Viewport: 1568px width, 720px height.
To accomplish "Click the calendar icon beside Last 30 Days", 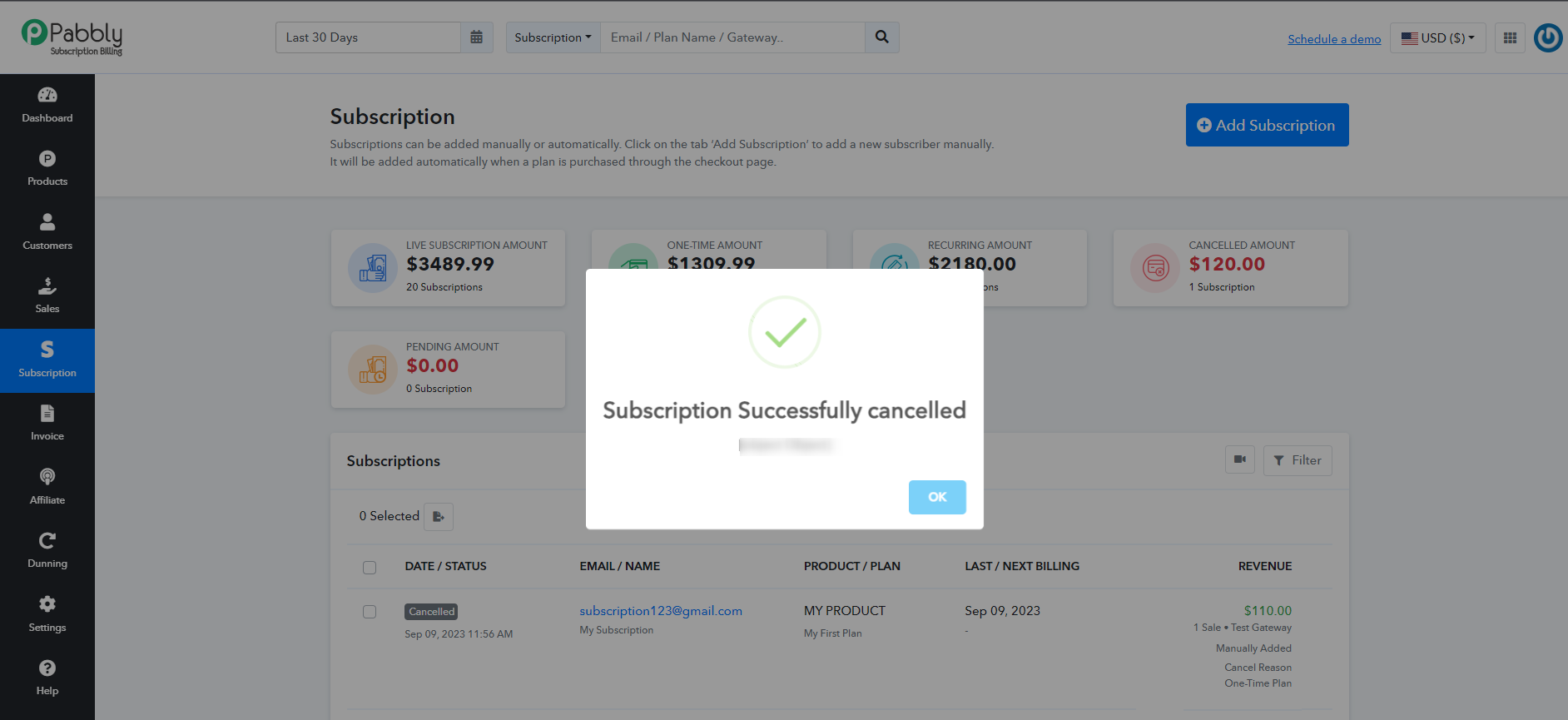I will [x=477, y=37].
